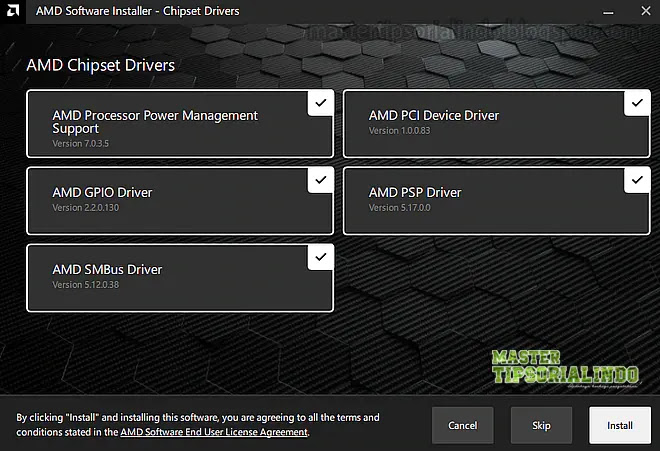Minimize the AMD Software Installer window
Image resolution: width=660 pixels, height=451 pixels.
(608, 11)
